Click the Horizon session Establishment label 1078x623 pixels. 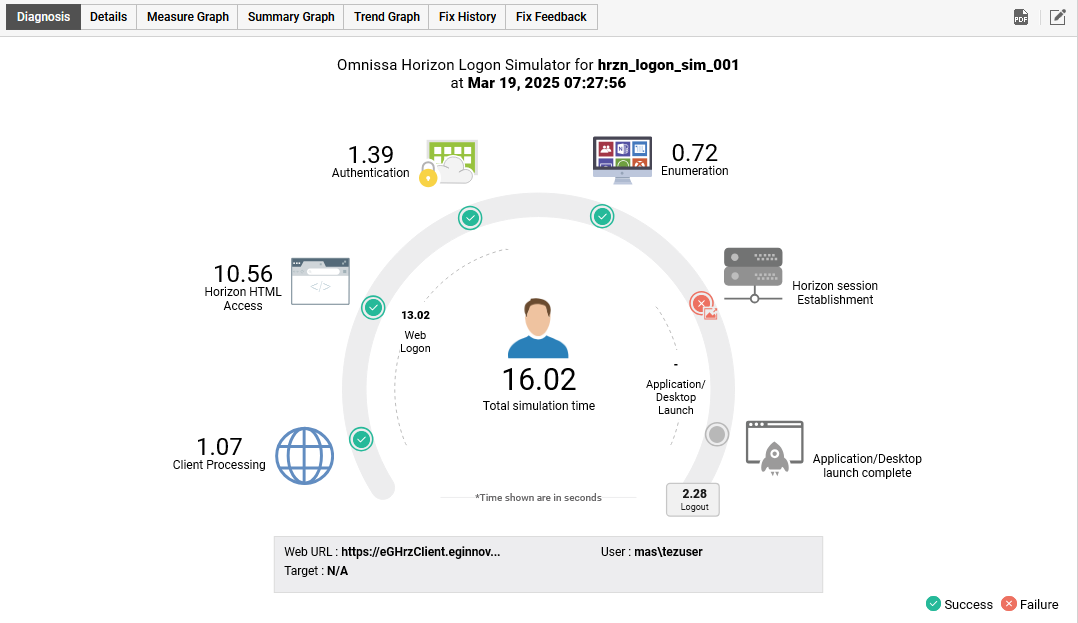(835, 293)
